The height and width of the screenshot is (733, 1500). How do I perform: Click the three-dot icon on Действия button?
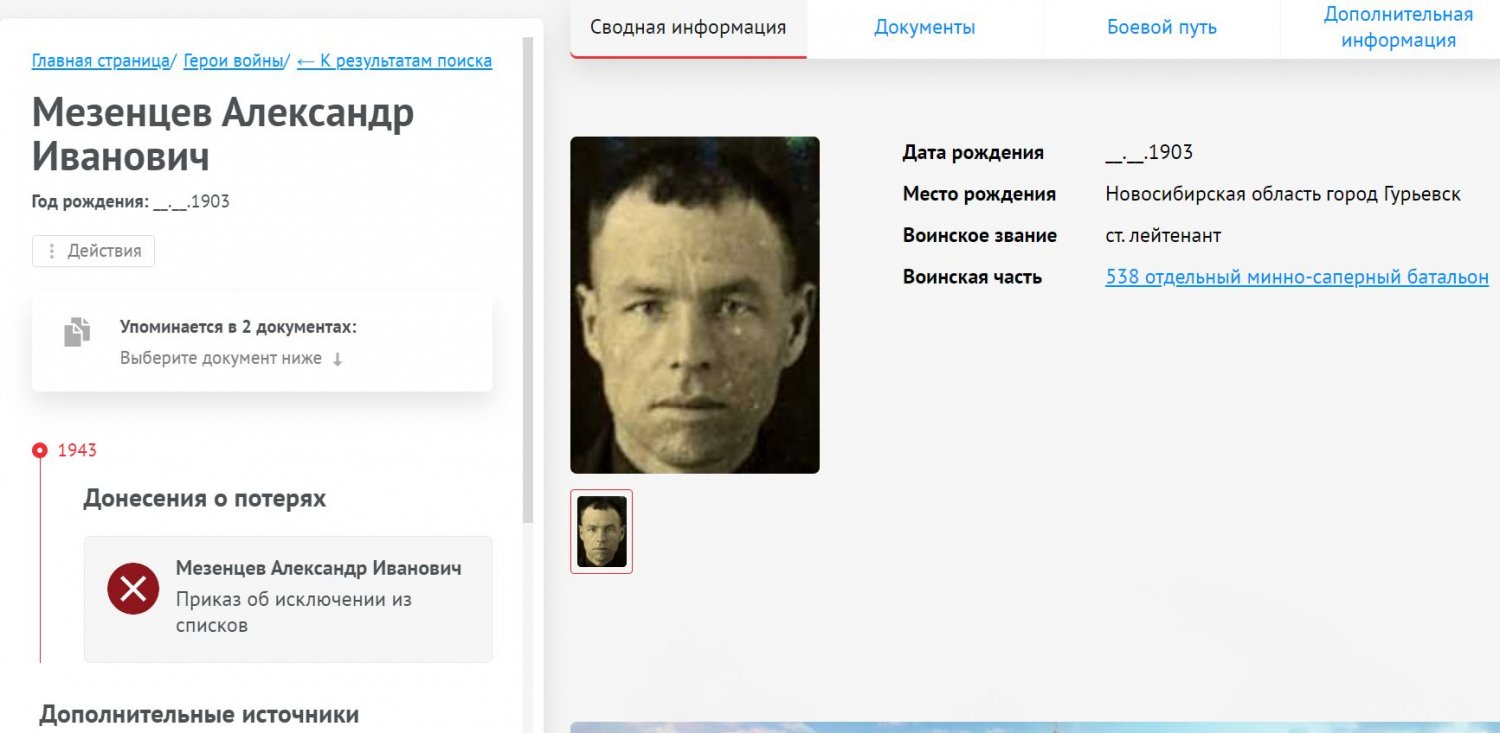click(52, 251)
